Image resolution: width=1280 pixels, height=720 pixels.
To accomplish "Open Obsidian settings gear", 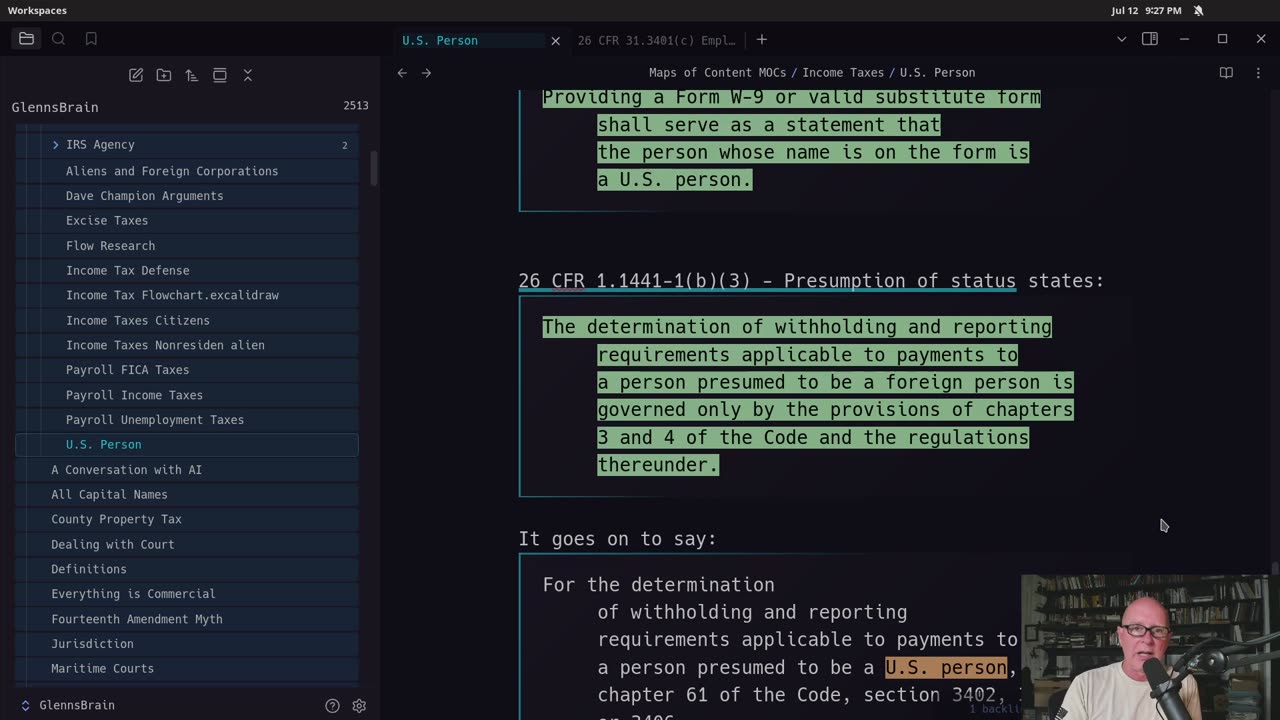I will point(359,705).
